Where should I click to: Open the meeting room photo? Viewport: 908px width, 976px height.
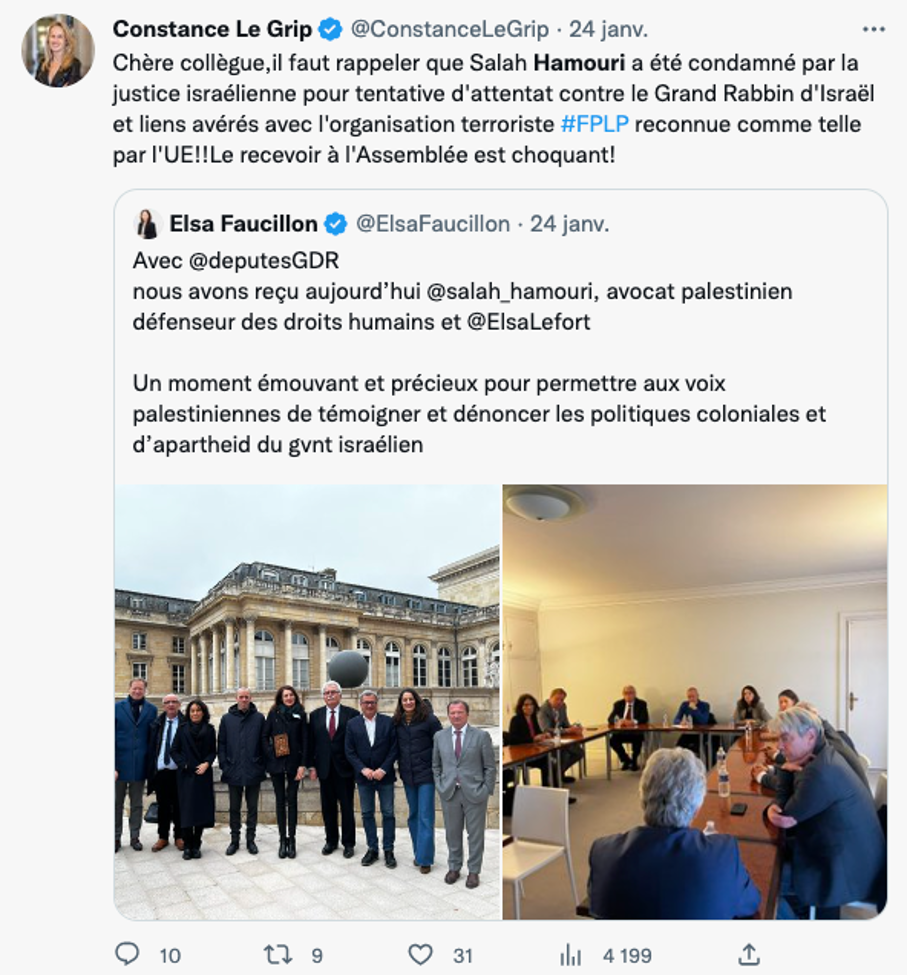click(x=695, y=702)
